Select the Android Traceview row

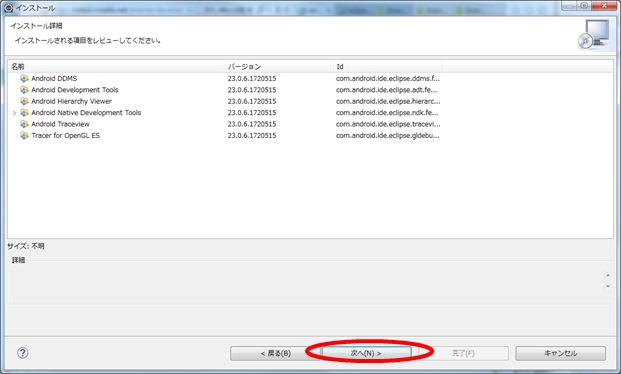pyautogui.click(x=310, y=124)
